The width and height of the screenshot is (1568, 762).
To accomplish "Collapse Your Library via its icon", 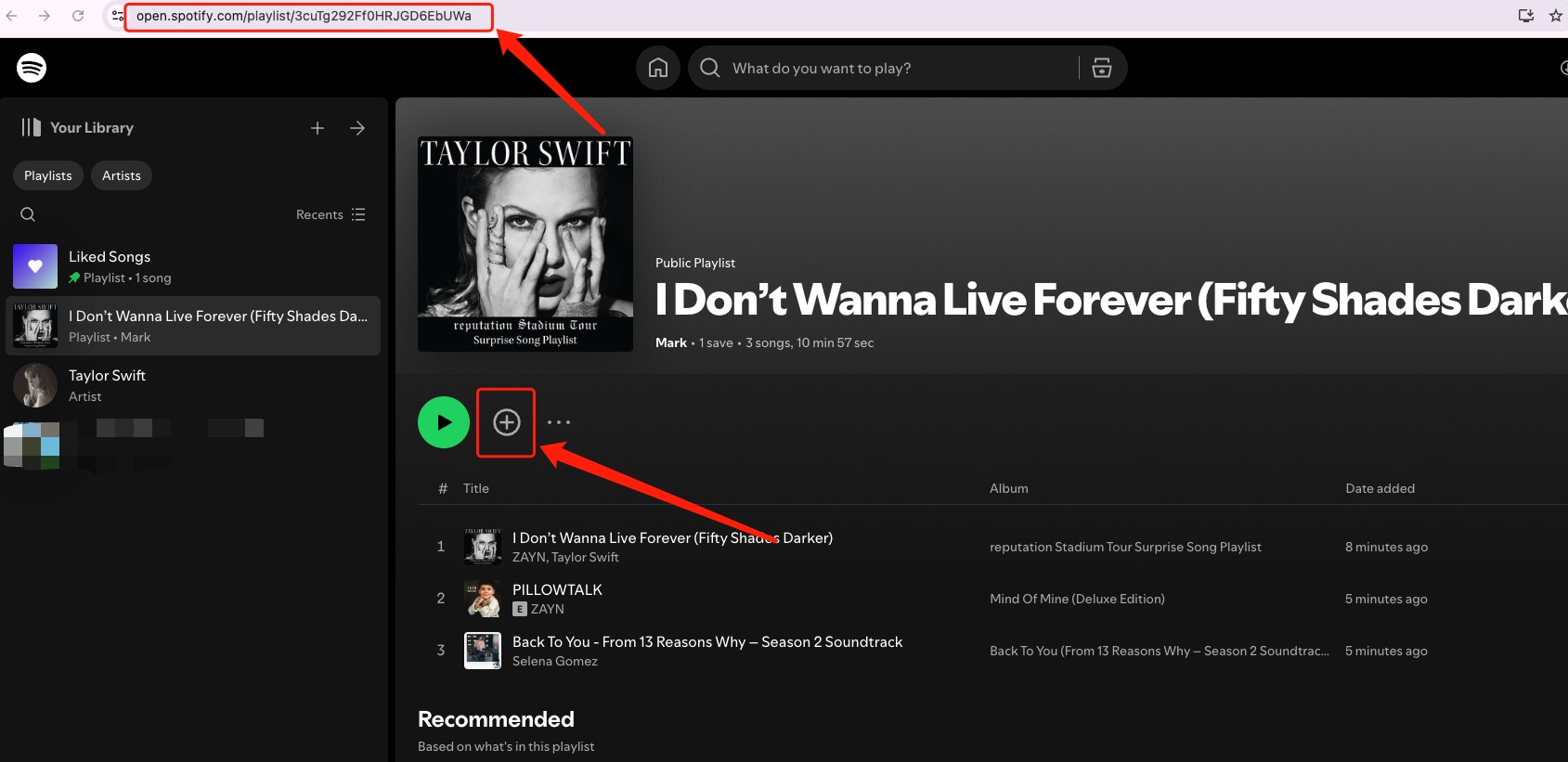I will pyautogui.click(x=32, y=127).
